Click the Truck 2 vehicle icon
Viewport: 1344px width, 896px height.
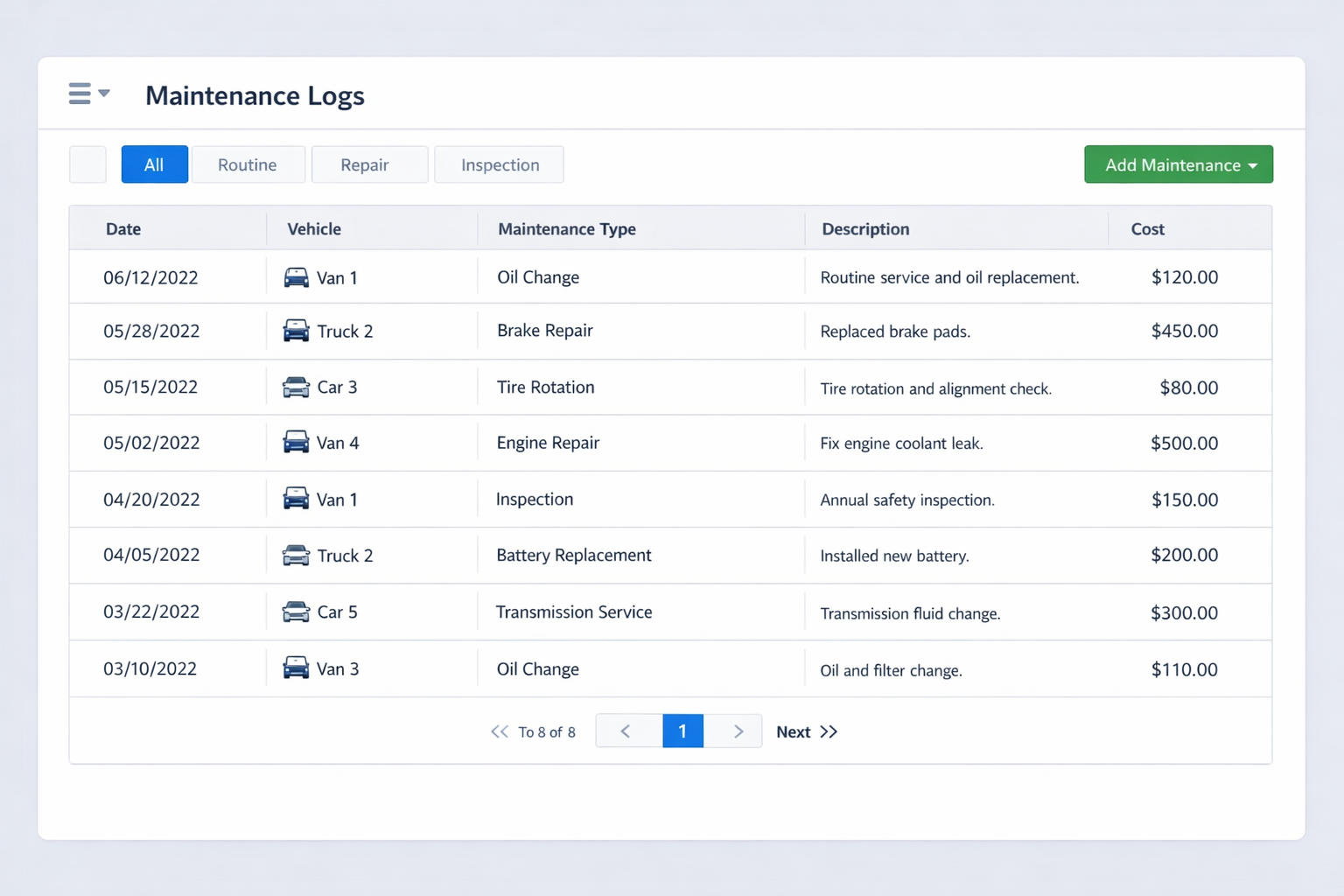(297, 331)
